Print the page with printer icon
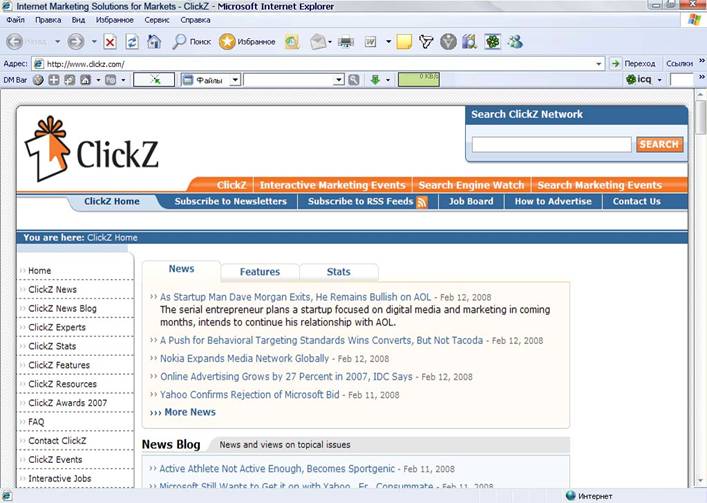 click(x=346, y=42)
